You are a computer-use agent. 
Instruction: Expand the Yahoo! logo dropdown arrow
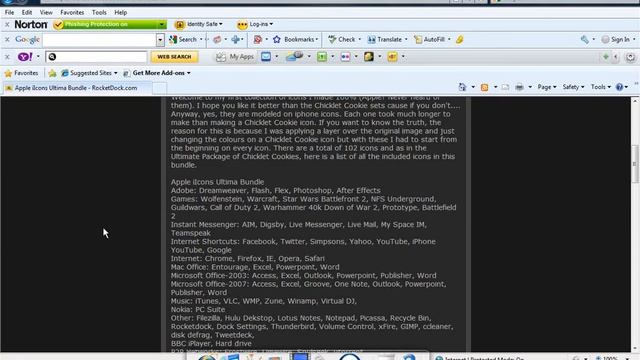[38, 57]
